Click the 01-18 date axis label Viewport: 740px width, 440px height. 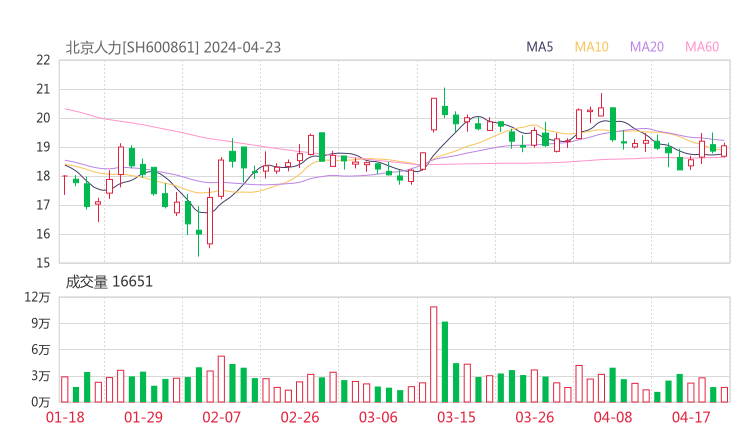coord(65,417)
